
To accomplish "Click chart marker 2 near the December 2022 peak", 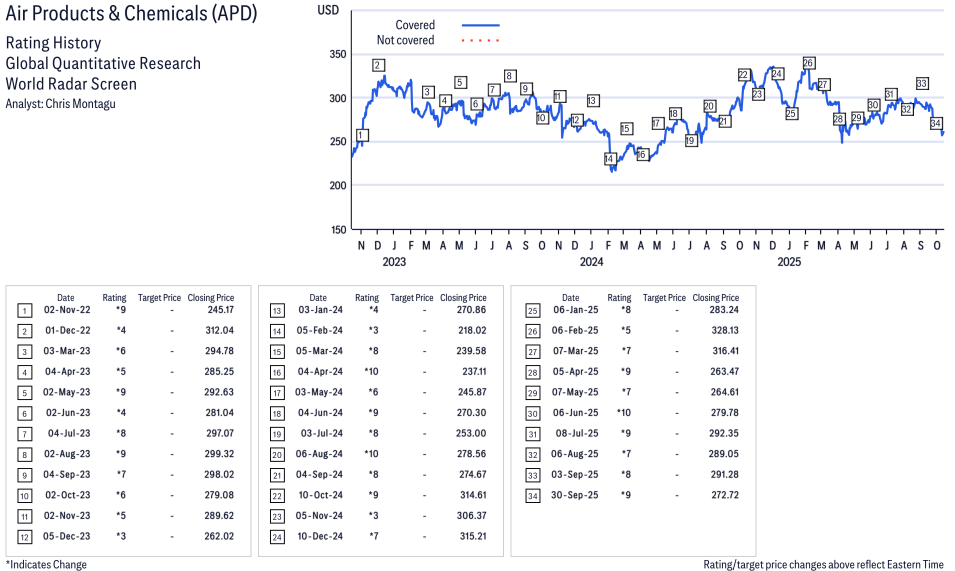I will 378,66.
